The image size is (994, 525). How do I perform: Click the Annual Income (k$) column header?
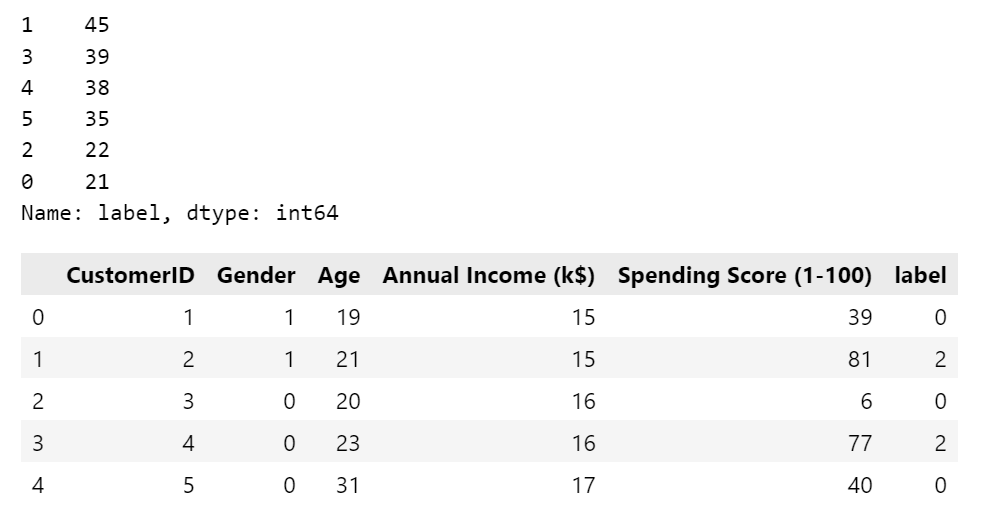(488, 275)
